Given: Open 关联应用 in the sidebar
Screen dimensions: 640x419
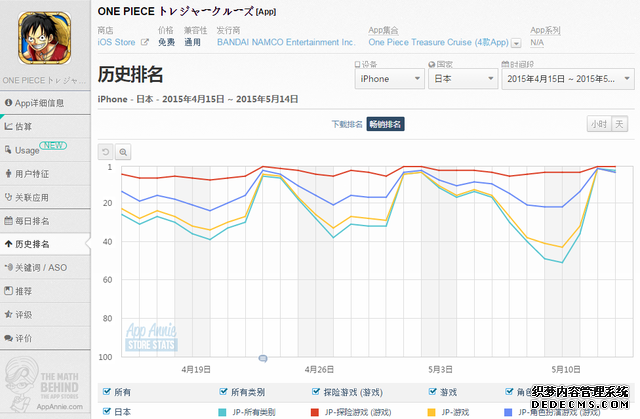Looking at the screenshot, I should 45,197.
